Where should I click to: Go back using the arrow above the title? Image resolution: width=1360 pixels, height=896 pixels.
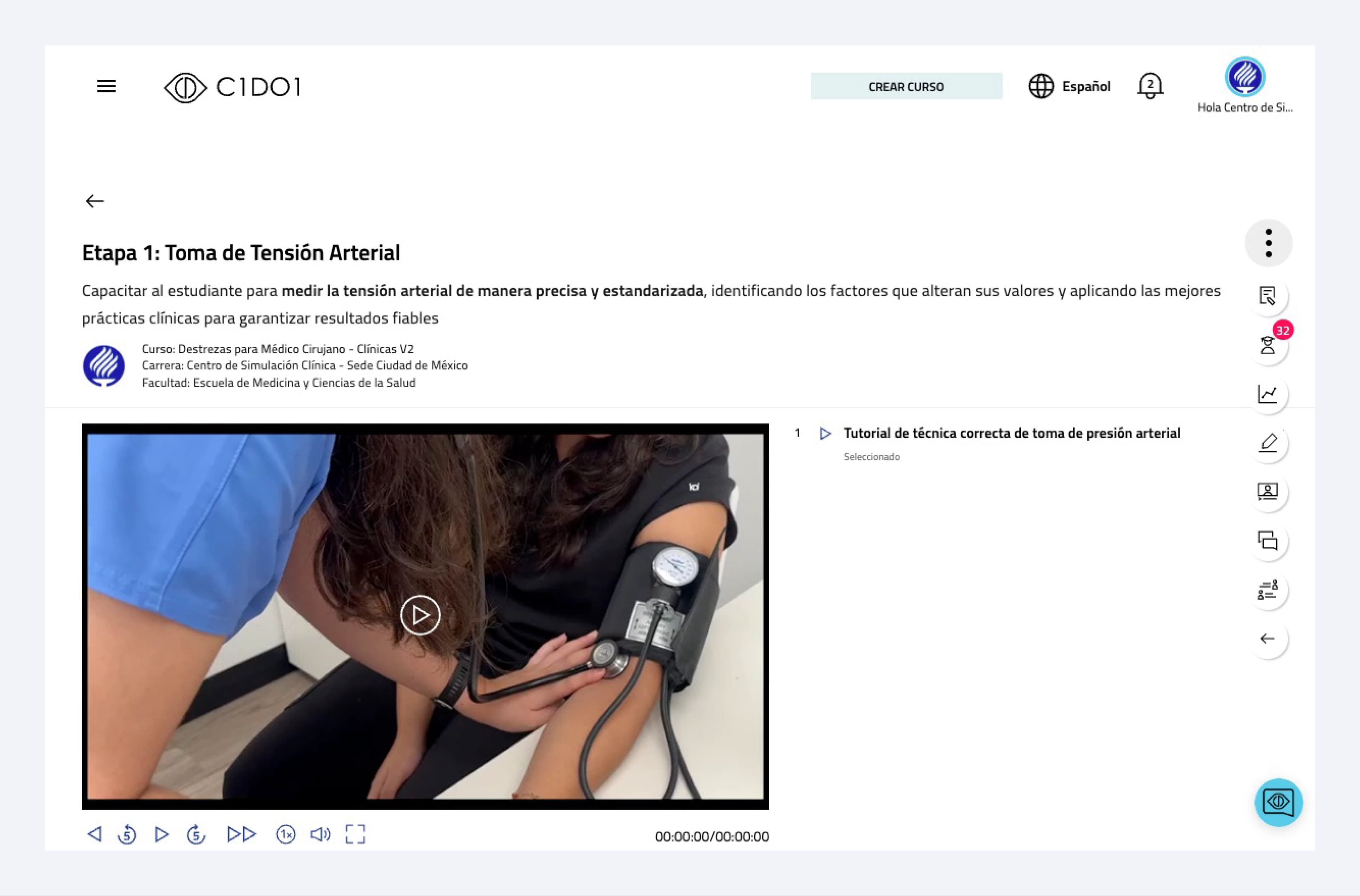[x=95, y=201]
